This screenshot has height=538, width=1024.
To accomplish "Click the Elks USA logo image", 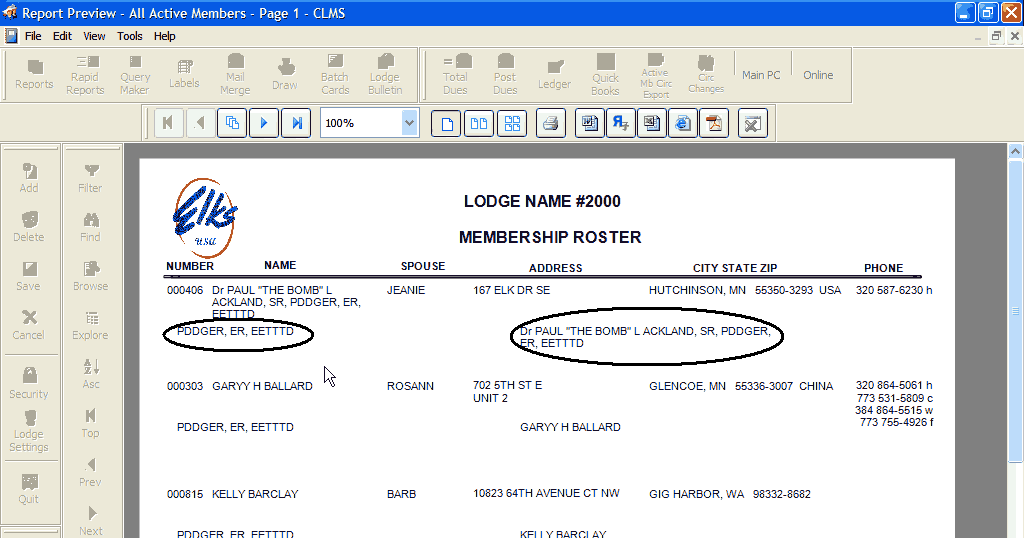I will pyautogui.click(x=205, y=218).
